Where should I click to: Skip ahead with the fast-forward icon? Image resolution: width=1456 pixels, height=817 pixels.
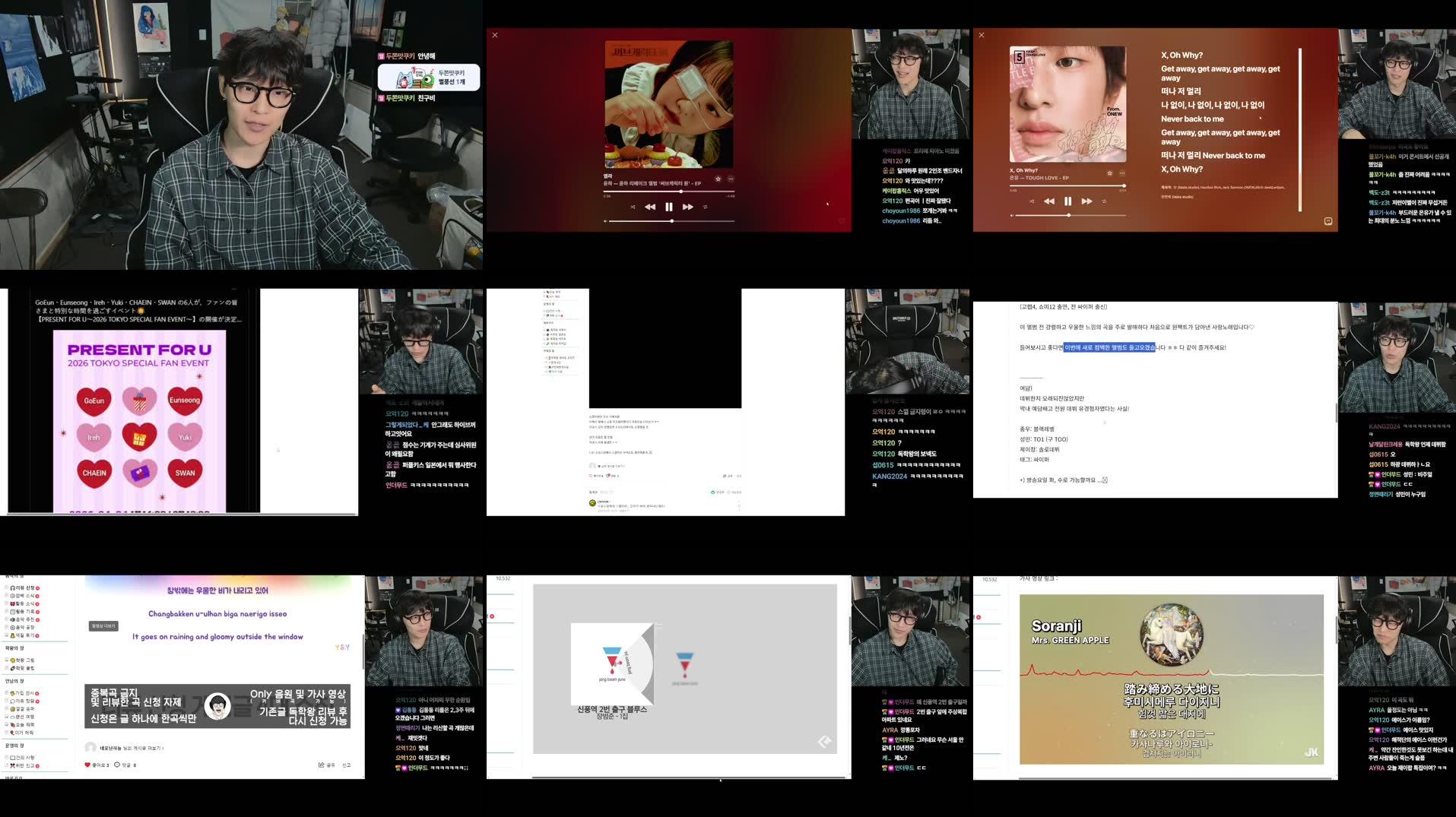tap(687, 207)
